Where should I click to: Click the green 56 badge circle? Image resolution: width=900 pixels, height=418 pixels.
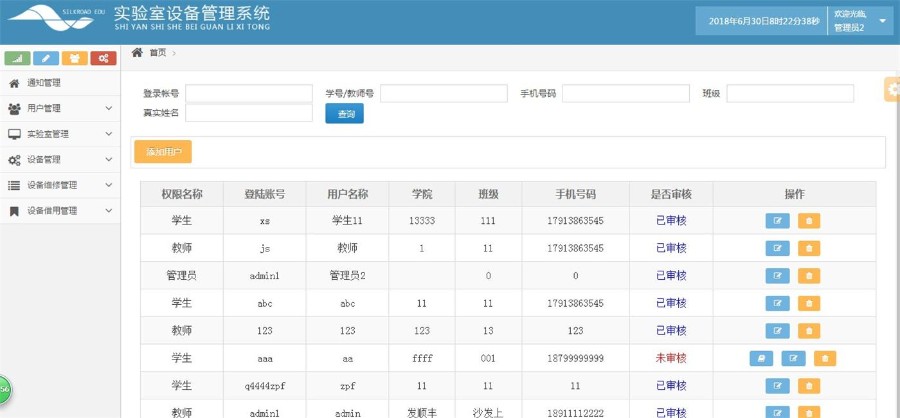tap(4, 389)
